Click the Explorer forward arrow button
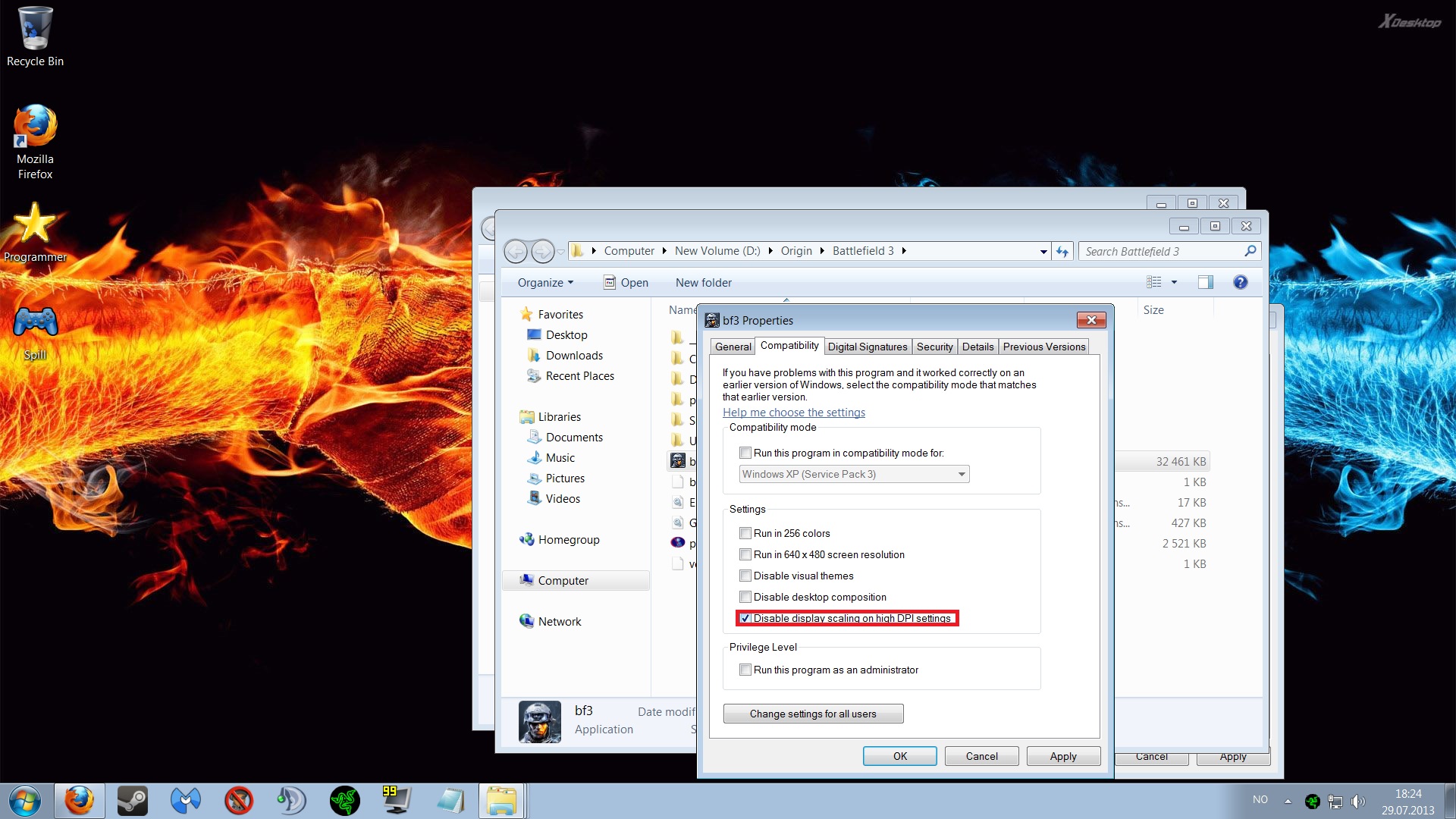The height and width of the screenshot is (819, 1456). click(x=542, y=251)
